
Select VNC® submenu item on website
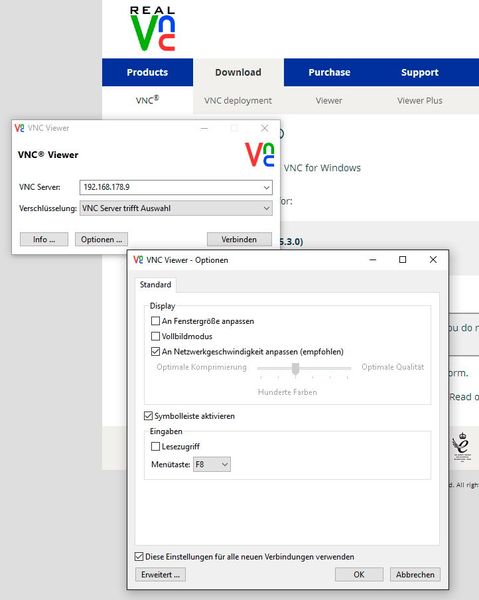[x=147, y=100]
